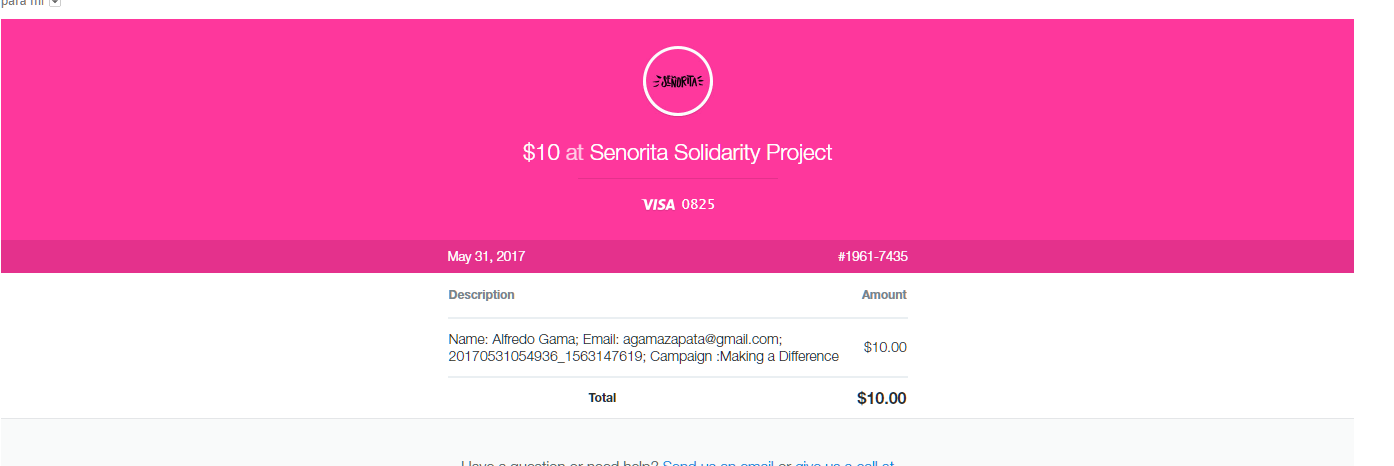Open the "give us a call at" link
Viewport: 1394px width, 466px height.
844,463
